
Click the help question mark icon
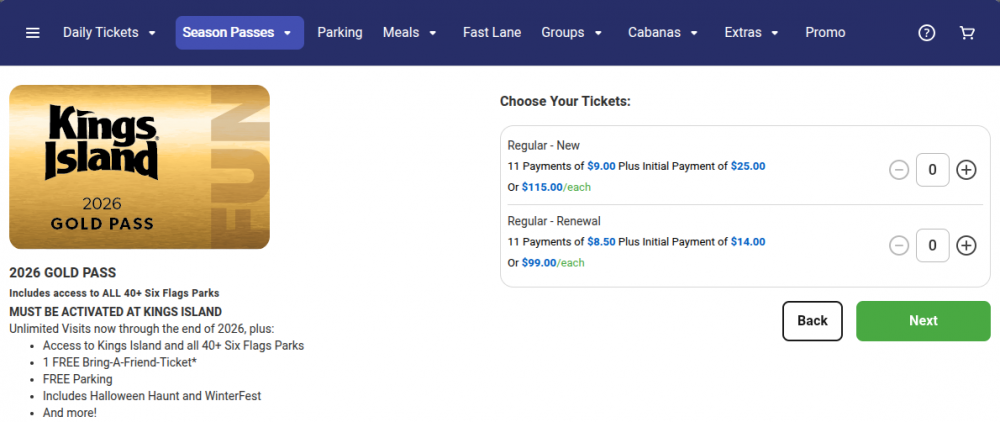pyautogui.click(x=927, y=33)
